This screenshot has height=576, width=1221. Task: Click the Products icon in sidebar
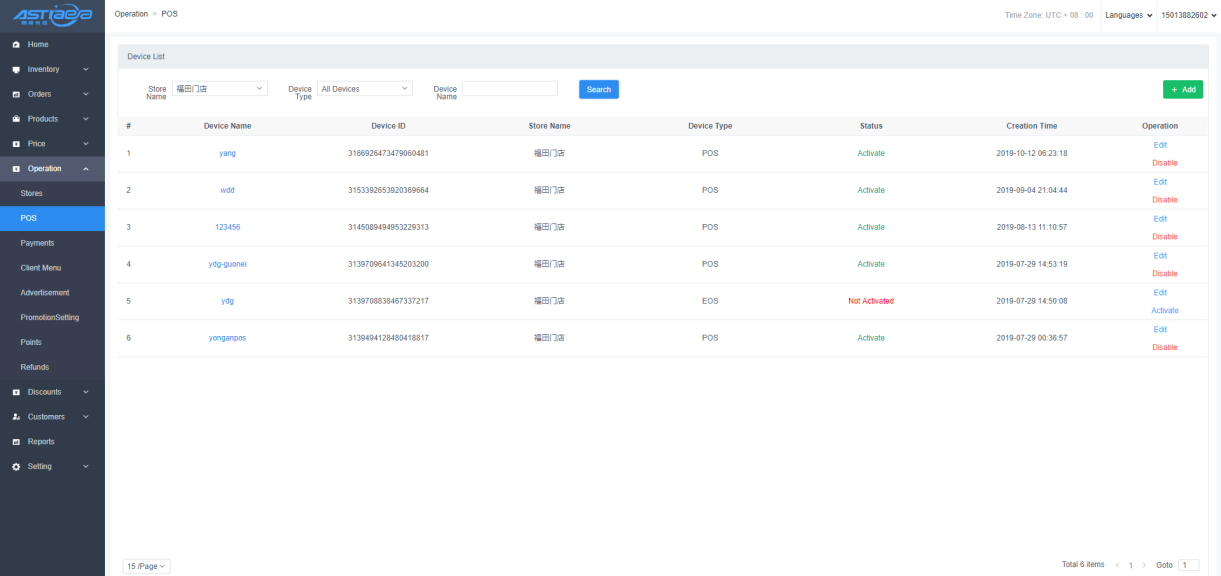point(16,119)
